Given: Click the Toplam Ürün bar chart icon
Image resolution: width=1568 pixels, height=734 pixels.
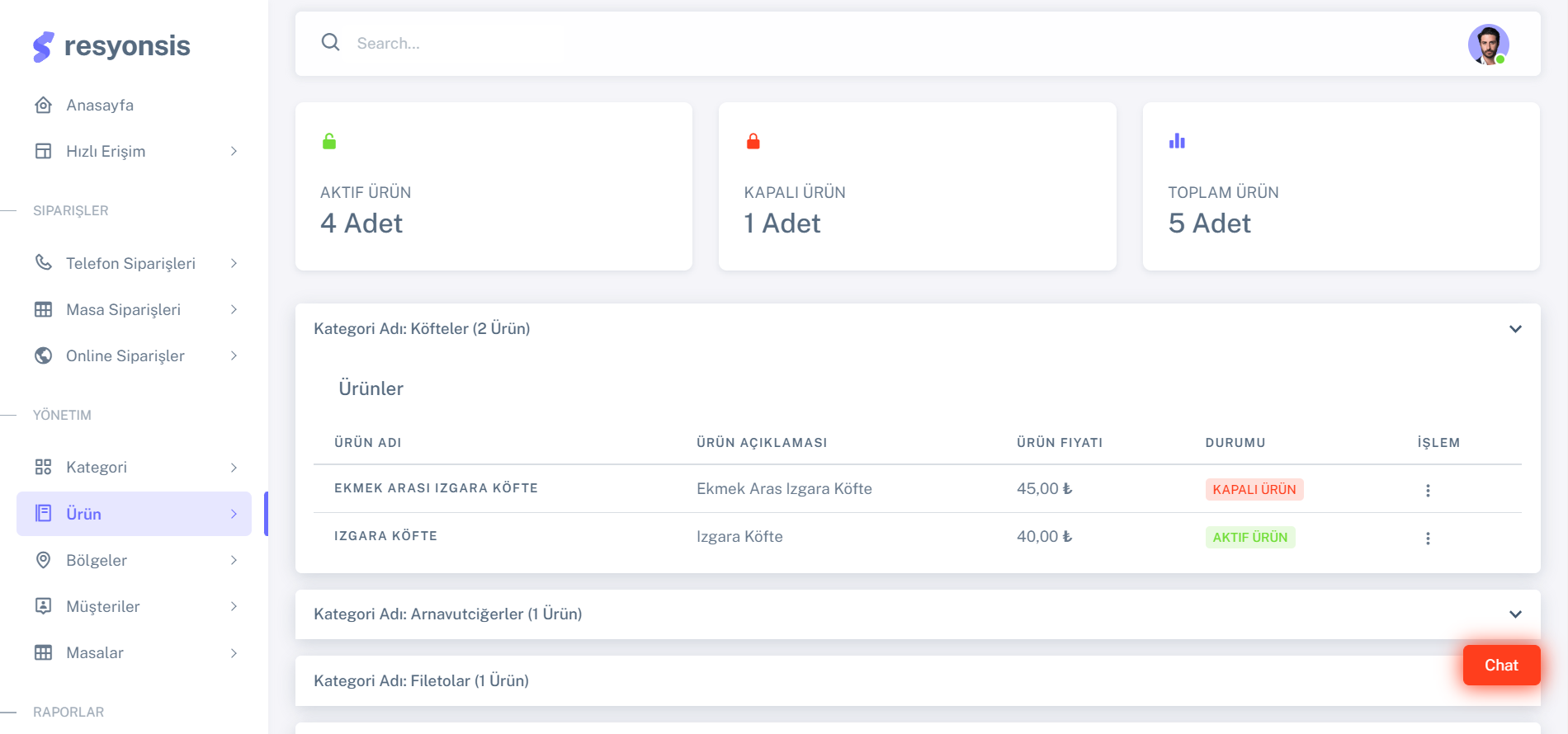Looking at the screenshot, I should coord(1177,141).
